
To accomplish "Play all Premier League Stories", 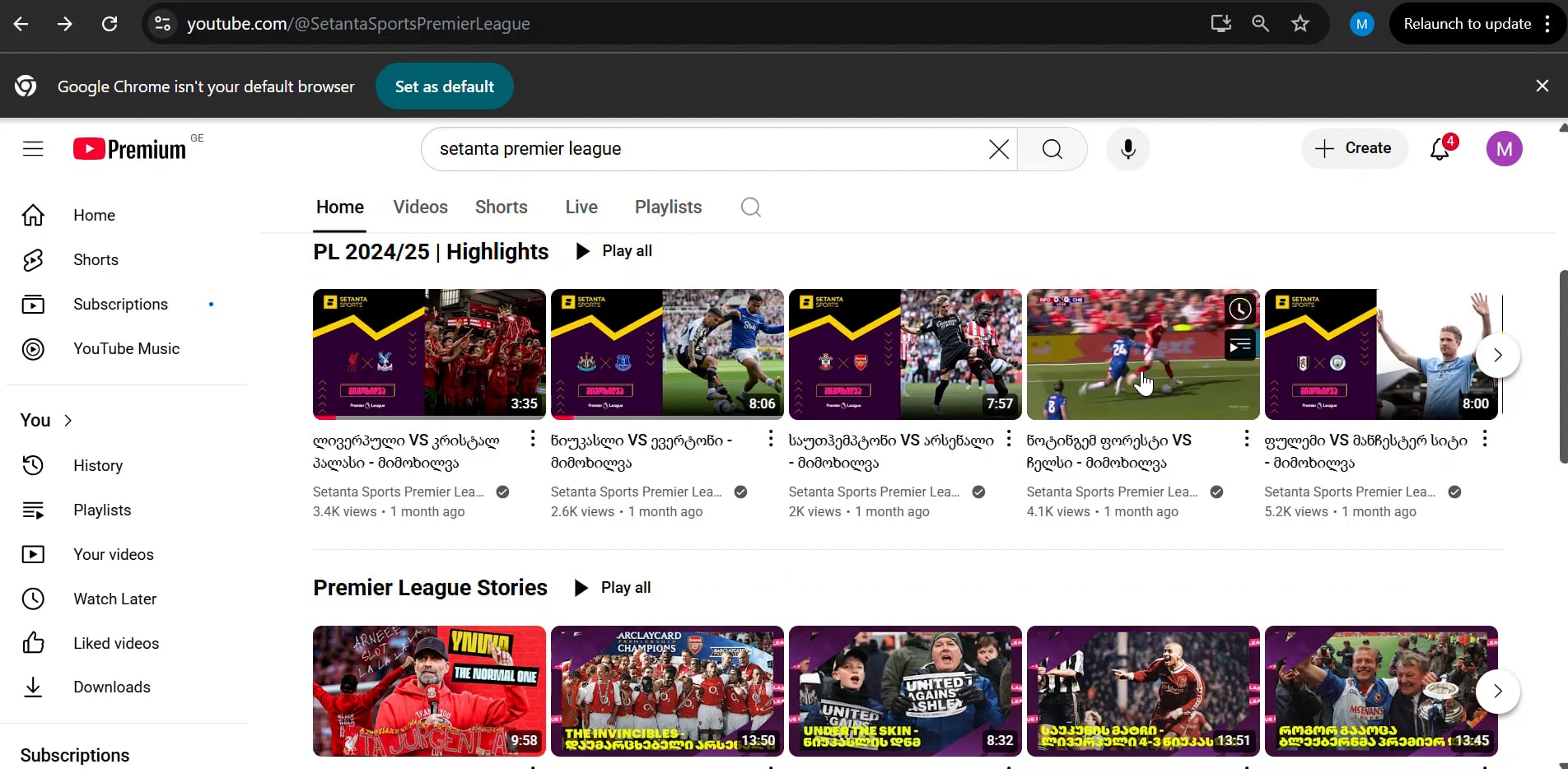I will pos(613,588).
